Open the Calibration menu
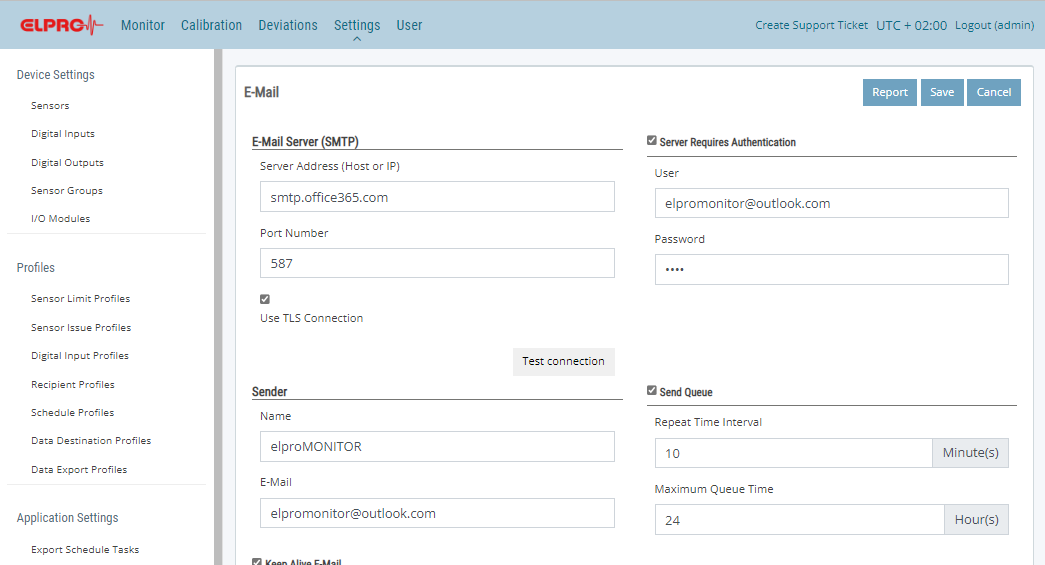The image size is (1045, 565). coord(211,25)
